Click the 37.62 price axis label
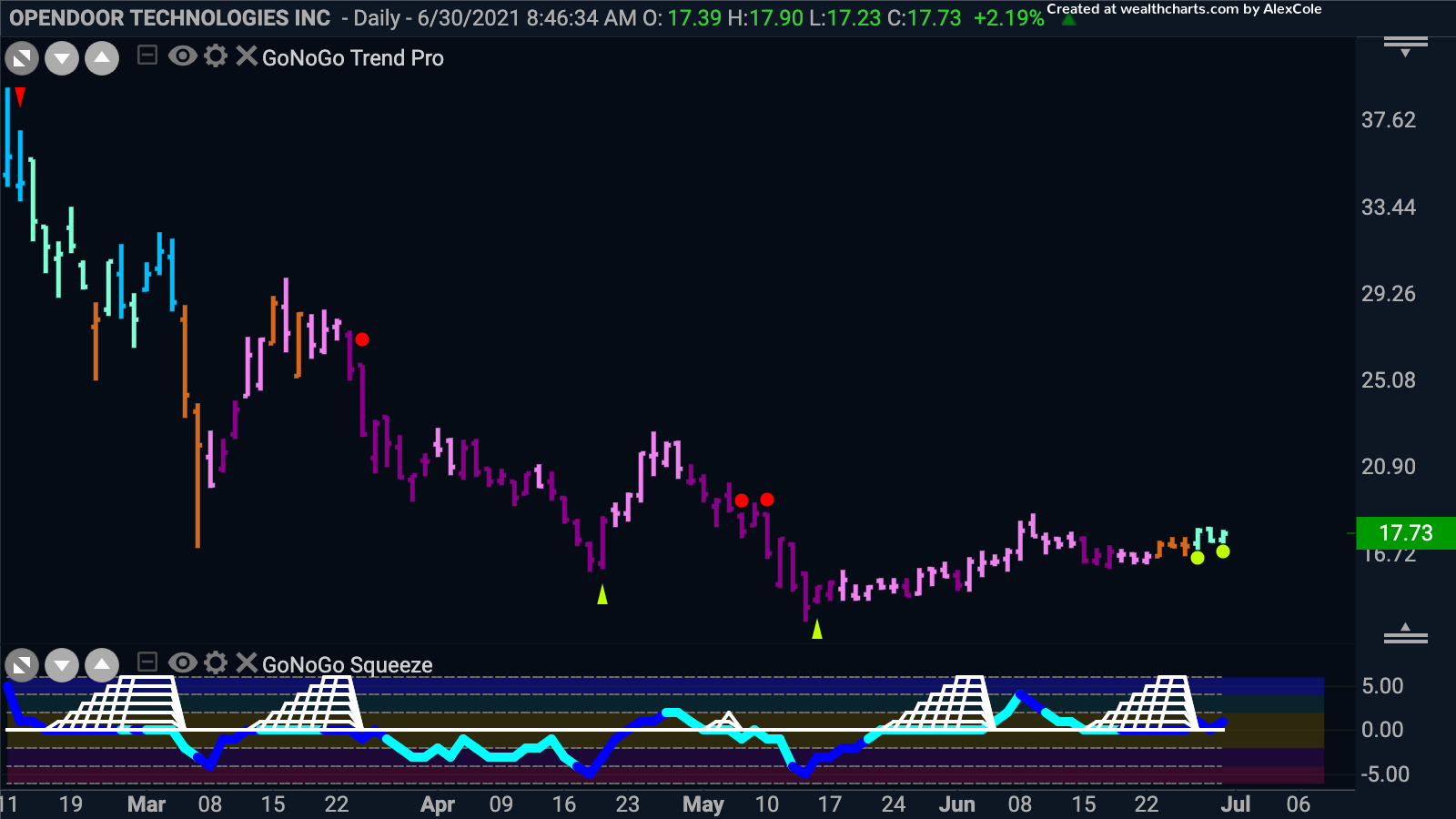This screenshot has width=1456, height=819. pos(1389,120)
